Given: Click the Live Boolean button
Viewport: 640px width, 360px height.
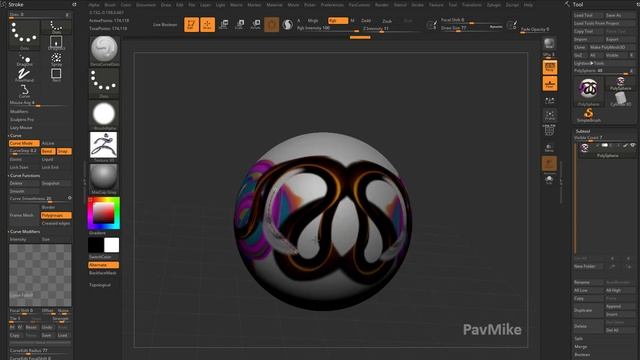Looking at the screenshot, I should click(165, 24).
